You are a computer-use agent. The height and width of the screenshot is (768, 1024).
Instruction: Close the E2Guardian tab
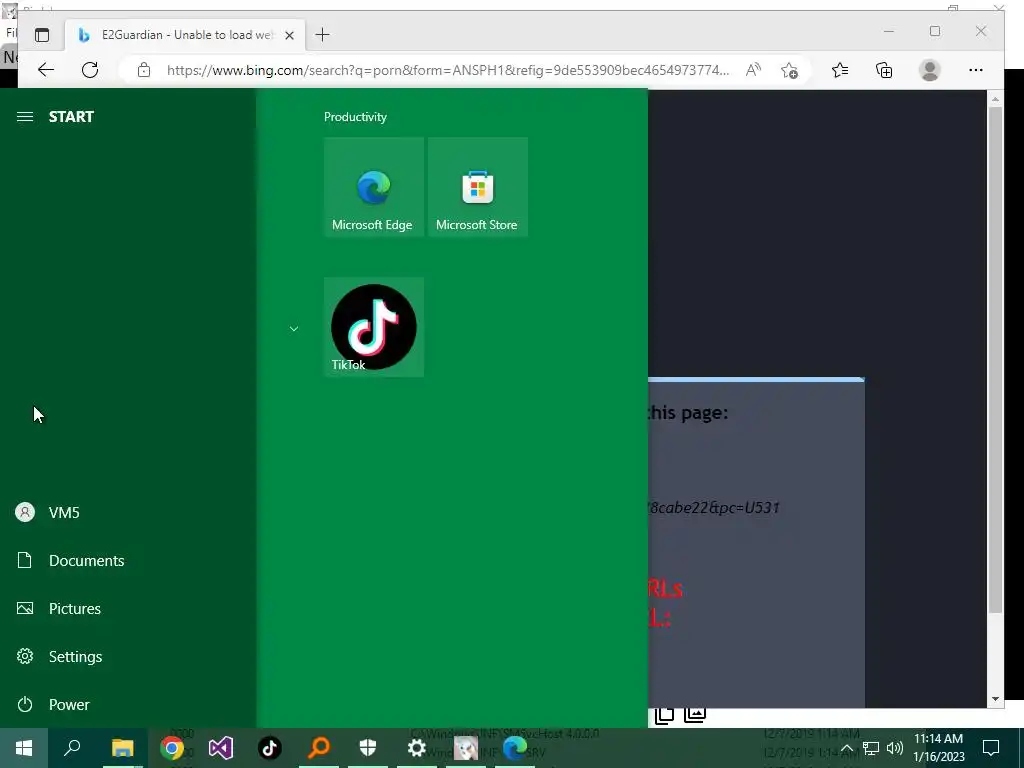(x=289, y=35)
